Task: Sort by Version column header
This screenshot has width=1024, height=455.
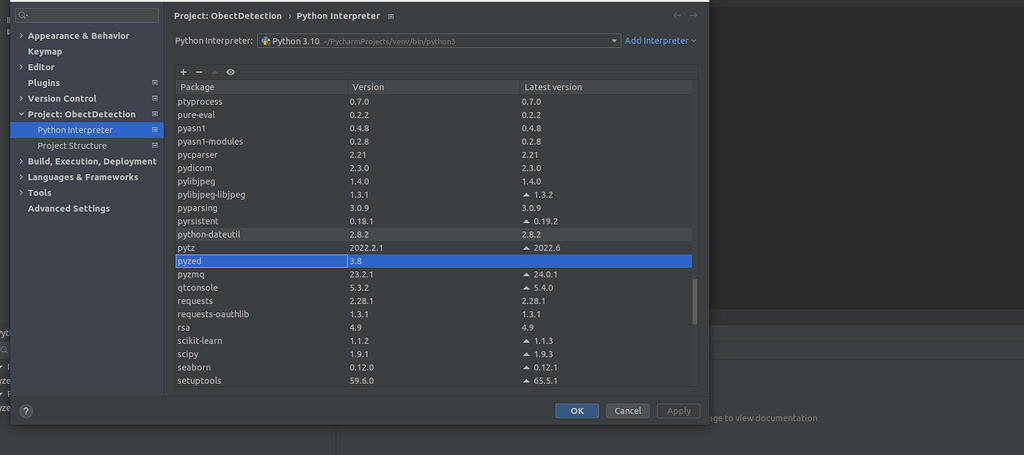Action: [434, 87]
